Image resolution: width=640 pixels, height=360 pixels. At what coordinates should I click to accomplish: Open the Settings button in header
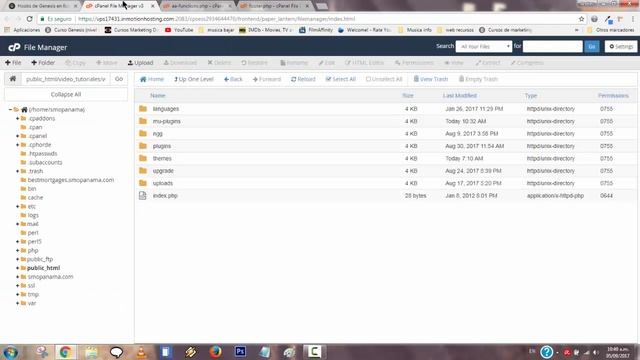point(621,47)
